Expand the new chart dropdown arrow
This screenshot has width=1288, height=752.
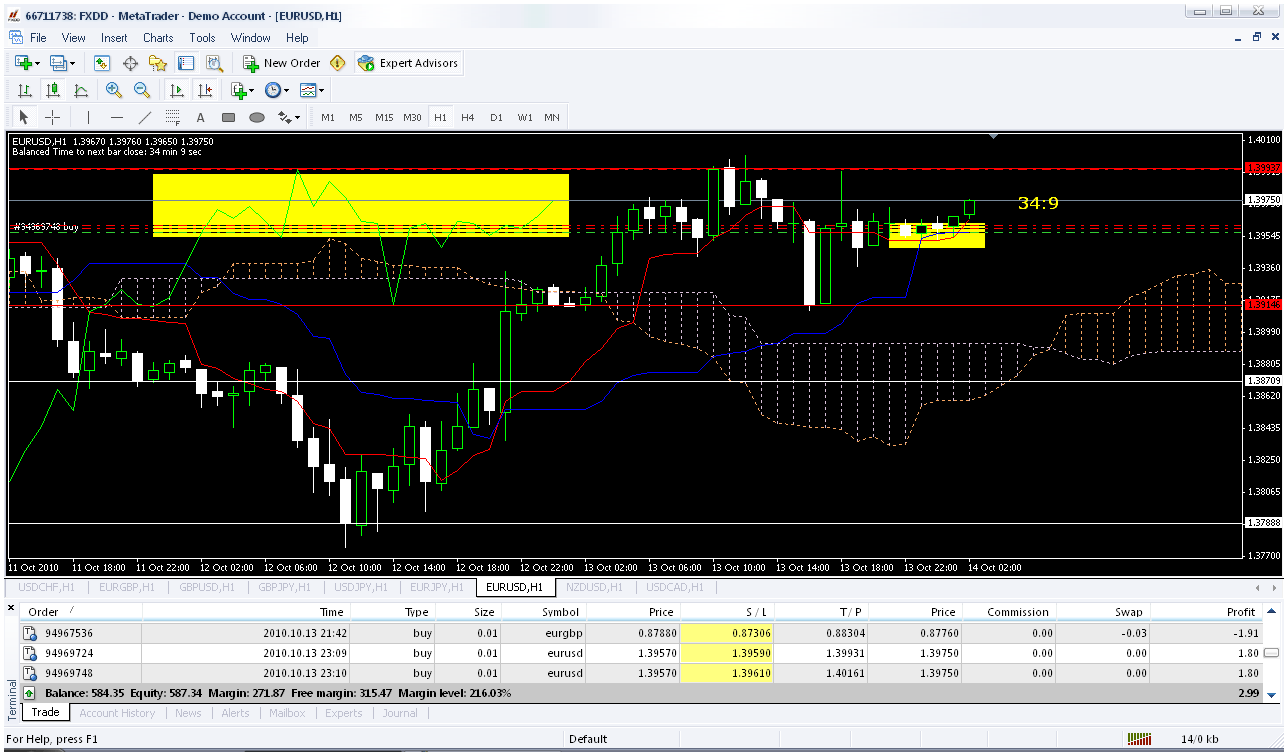[x=37, y=64]
